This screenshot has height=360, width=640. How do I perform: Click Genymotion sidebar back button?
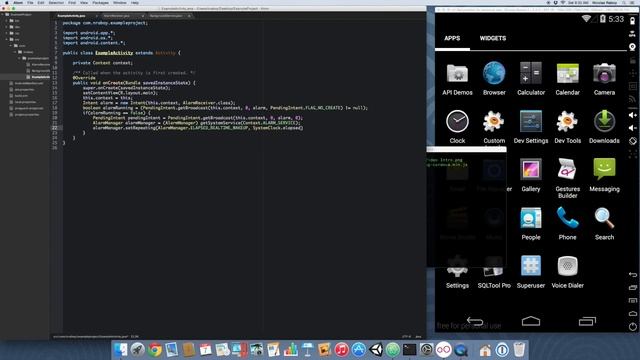[x=632, y=275]
